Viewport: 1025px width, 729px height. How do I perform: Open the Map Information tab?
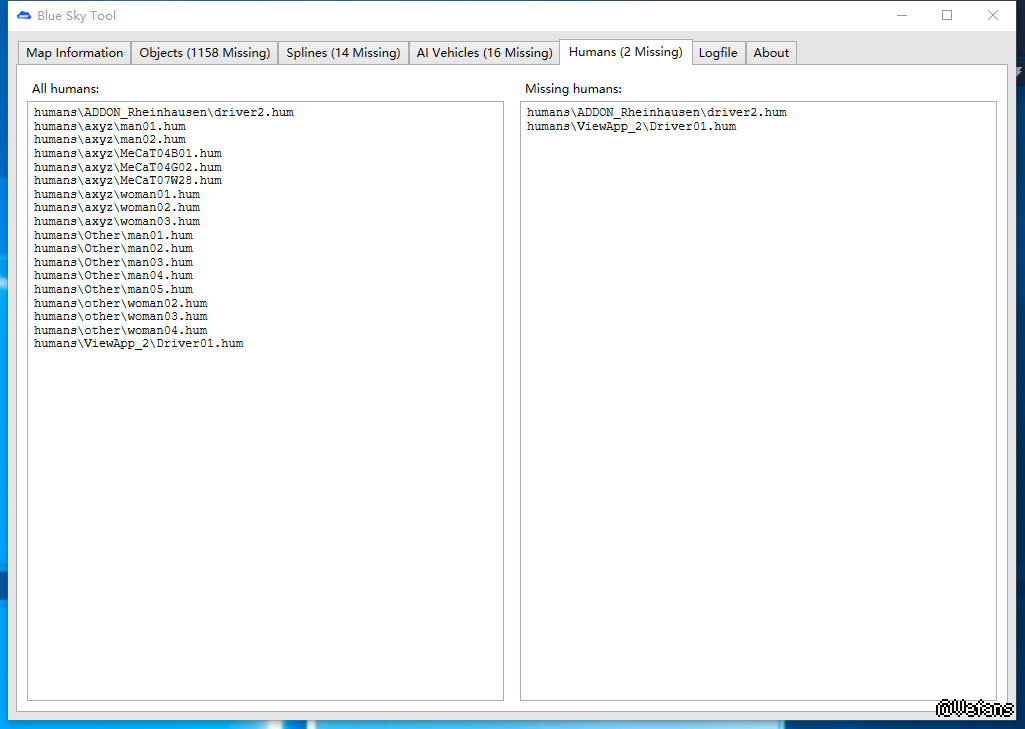[x=75, y=53]
